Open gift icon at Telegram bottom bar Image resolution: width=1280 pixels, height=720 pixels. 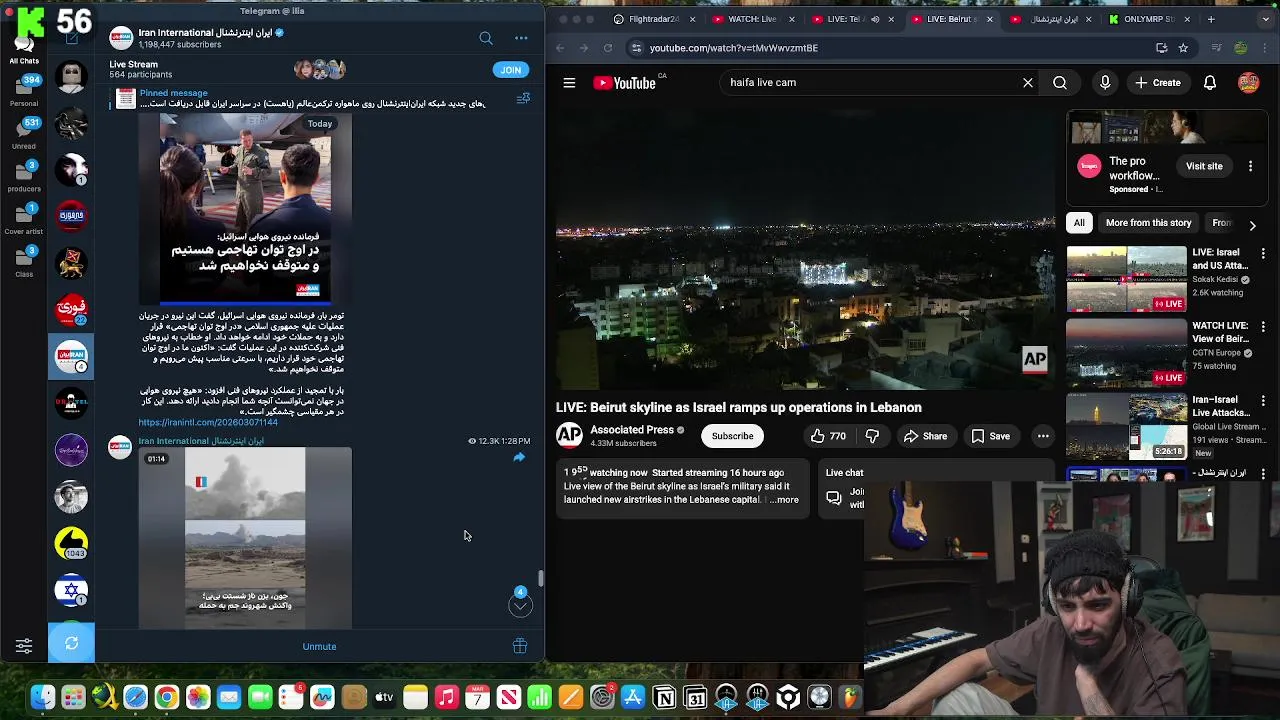click(520, 646)
